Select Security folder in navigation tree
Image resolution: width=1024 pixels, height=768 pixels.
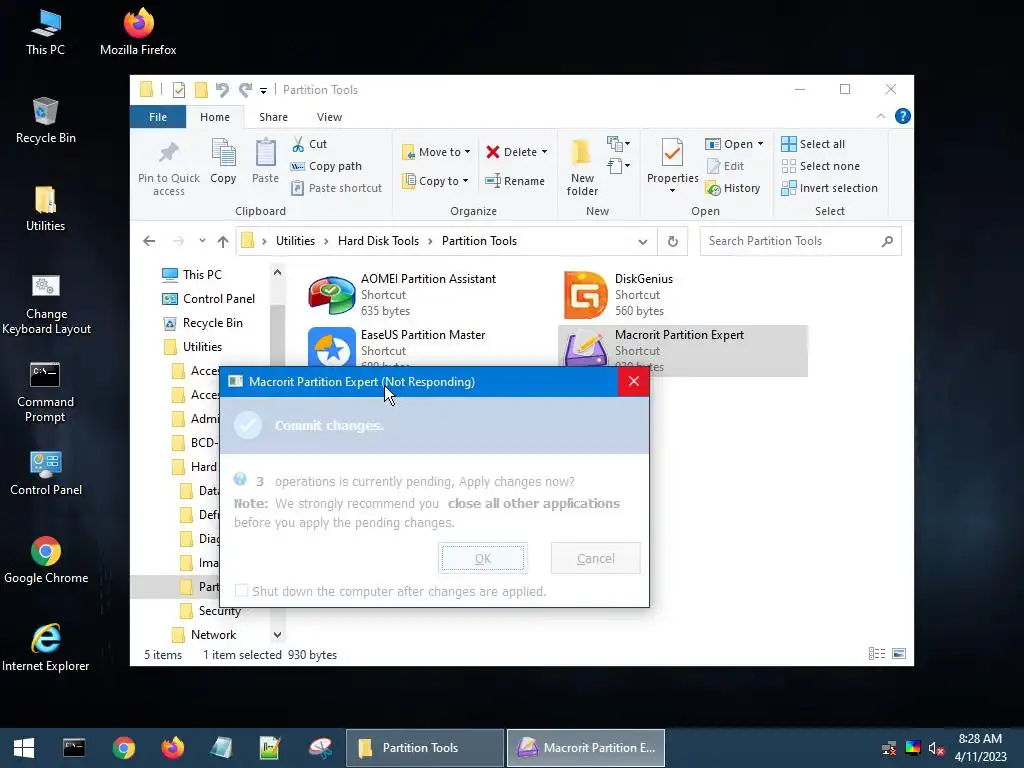pyautogui.click(x=211, y=611)
